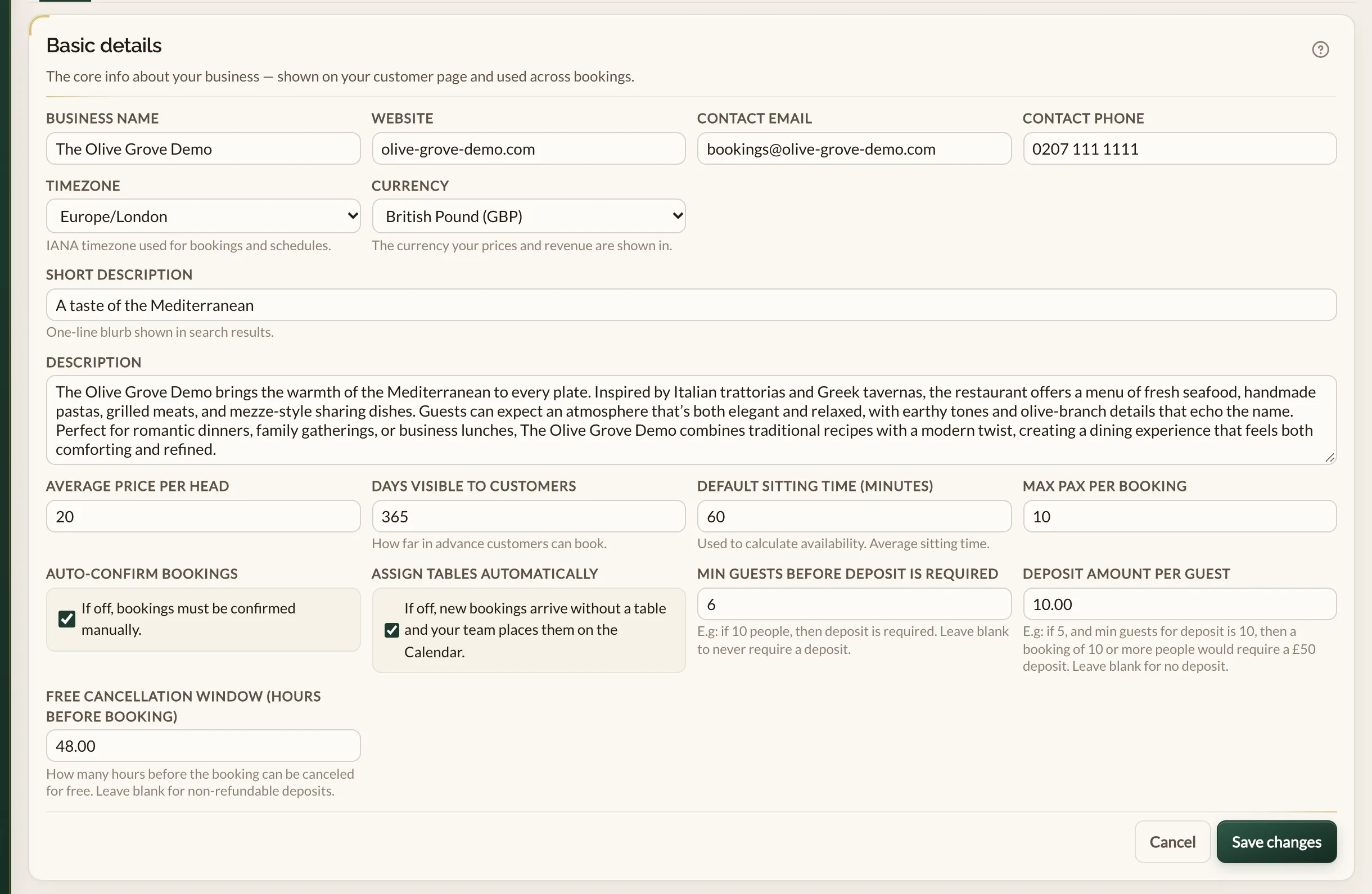Click 'How far in advance customers can book.' hint
This screenshot has width=1372, height=894.
coord(489,544)
